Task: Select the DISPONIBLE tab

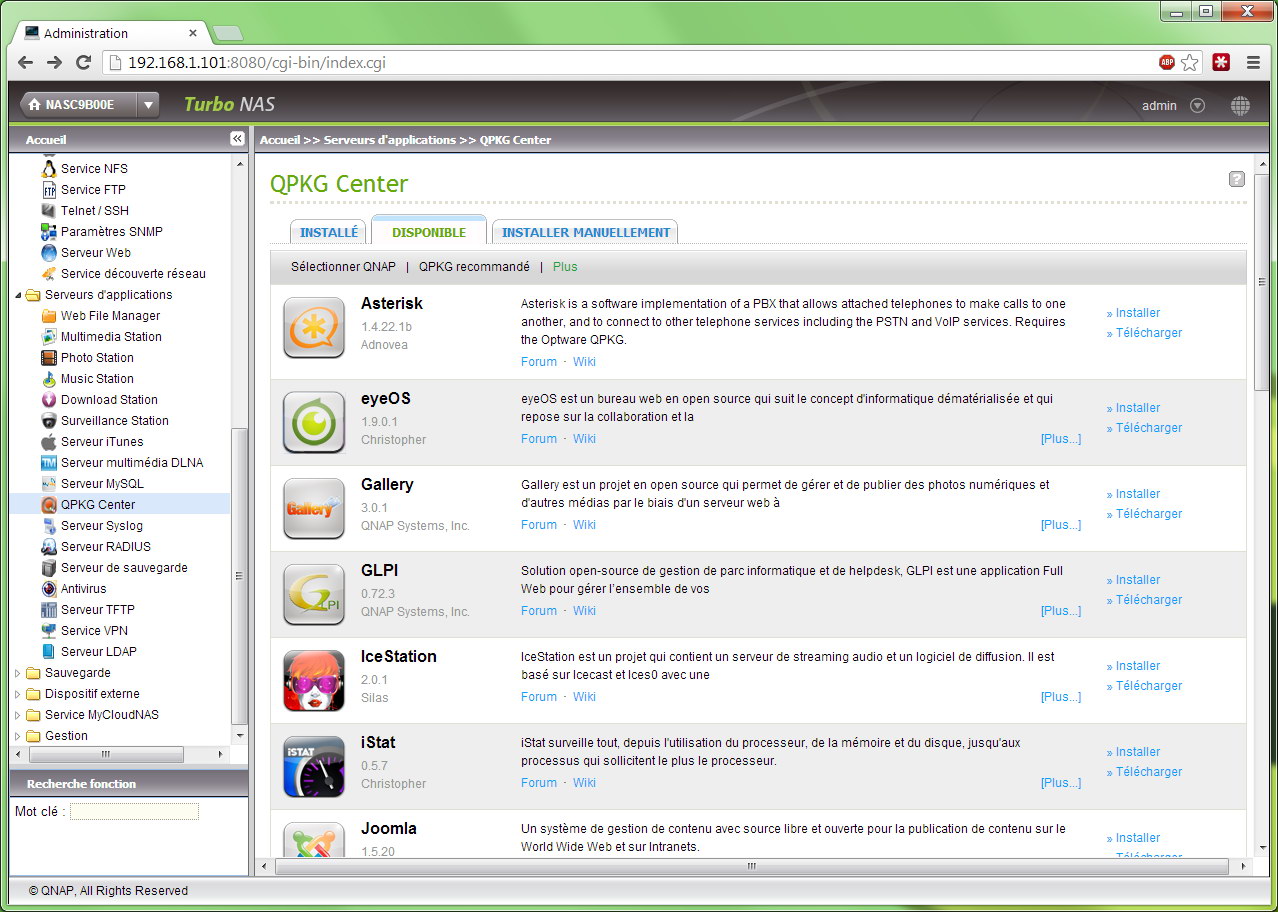Action: pos(429,232)
